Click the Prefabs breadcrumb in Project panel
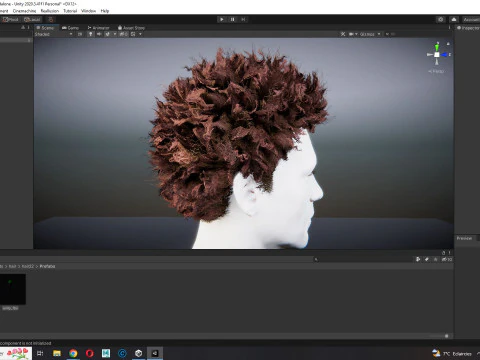The image size is (480, 360). 47,266
